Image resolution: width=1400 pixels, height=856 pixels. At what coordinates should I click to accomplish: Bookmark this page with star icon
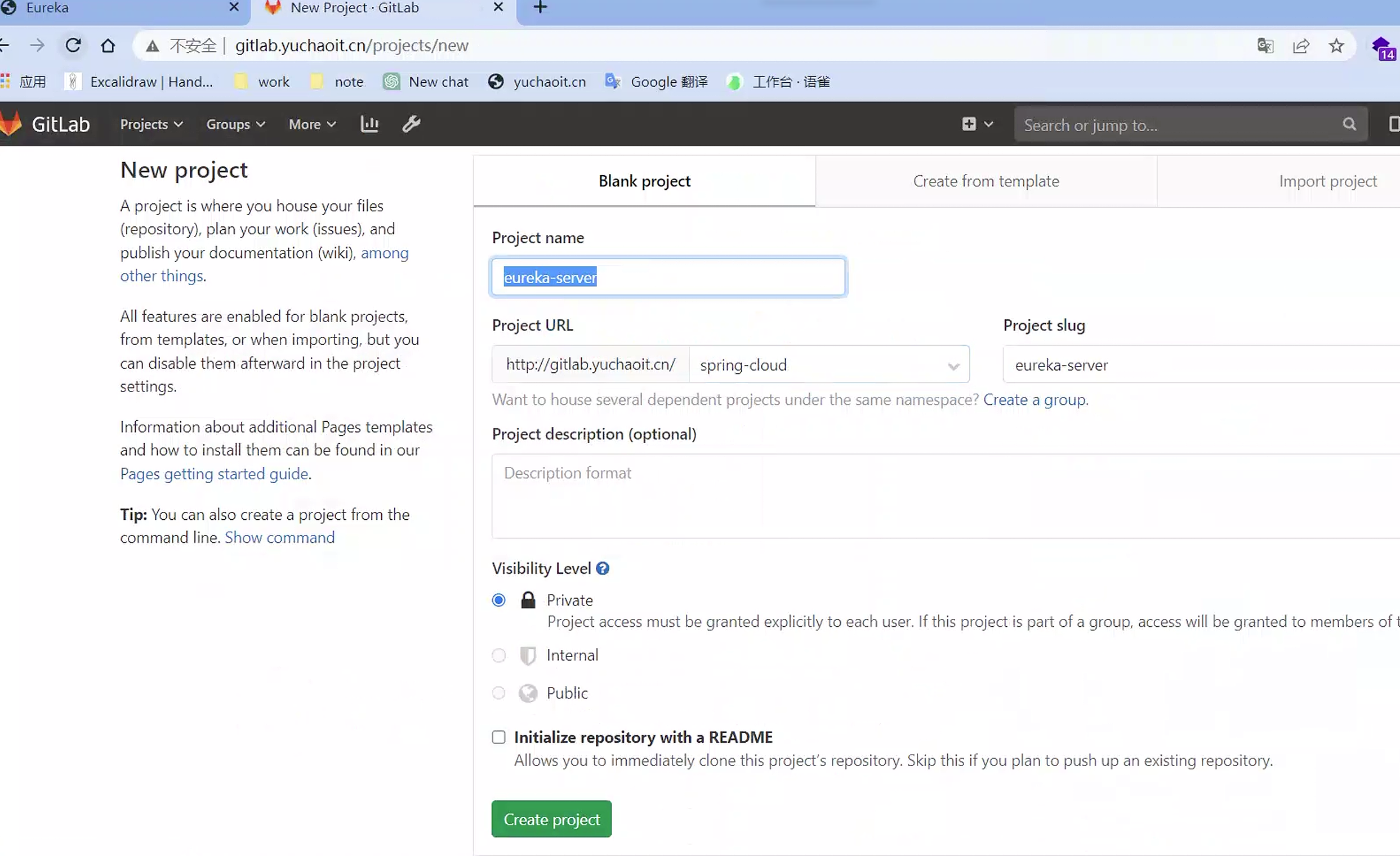click(1336, 46)
